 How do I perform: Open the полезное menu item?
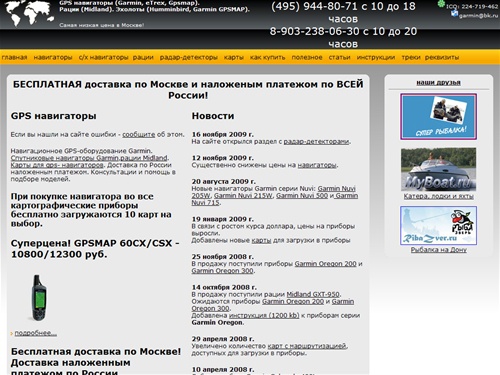pos(307,57)
